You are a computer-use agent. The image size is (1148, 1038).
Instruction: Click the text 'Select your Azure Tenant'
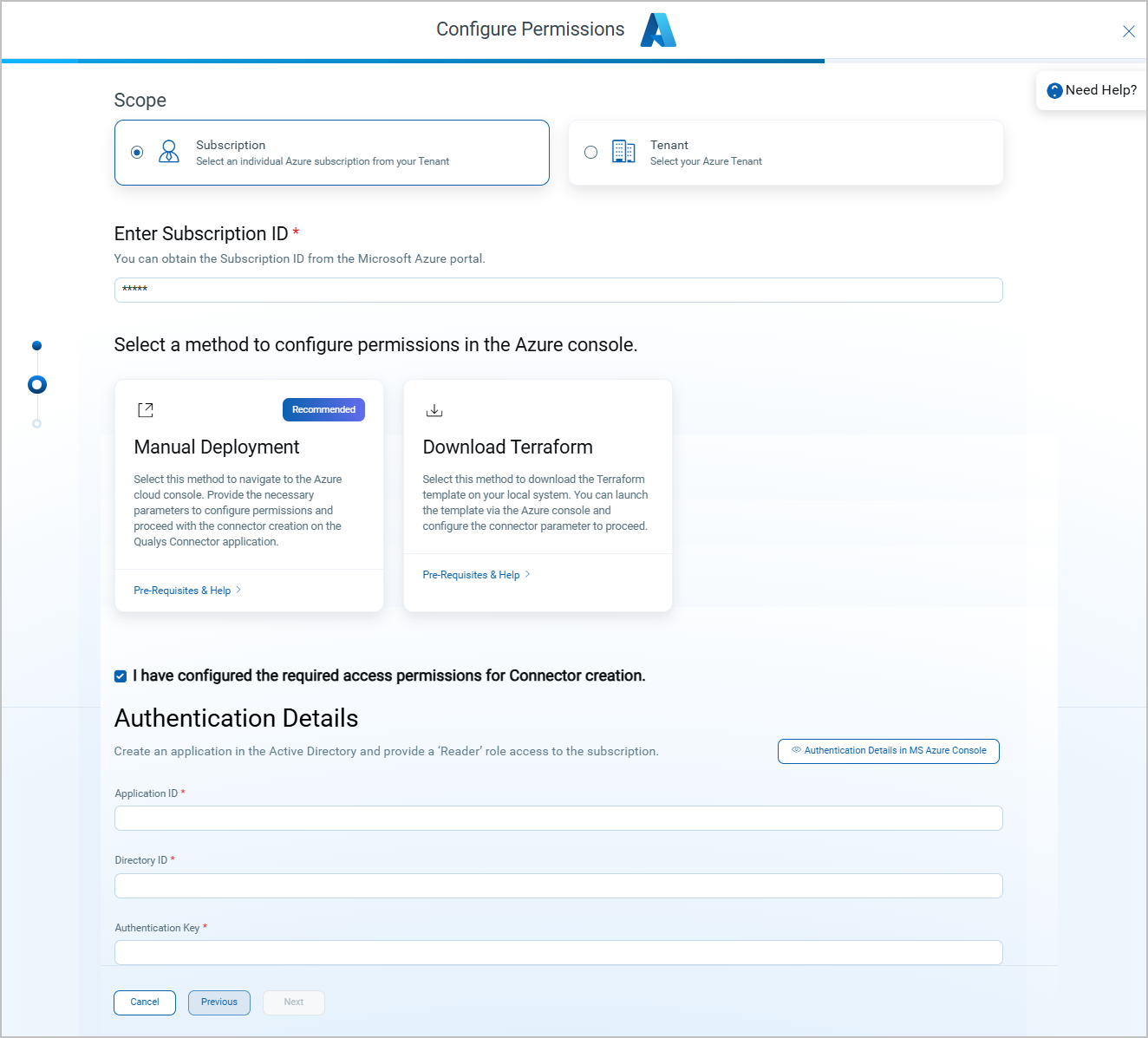[x=706, y=161]
